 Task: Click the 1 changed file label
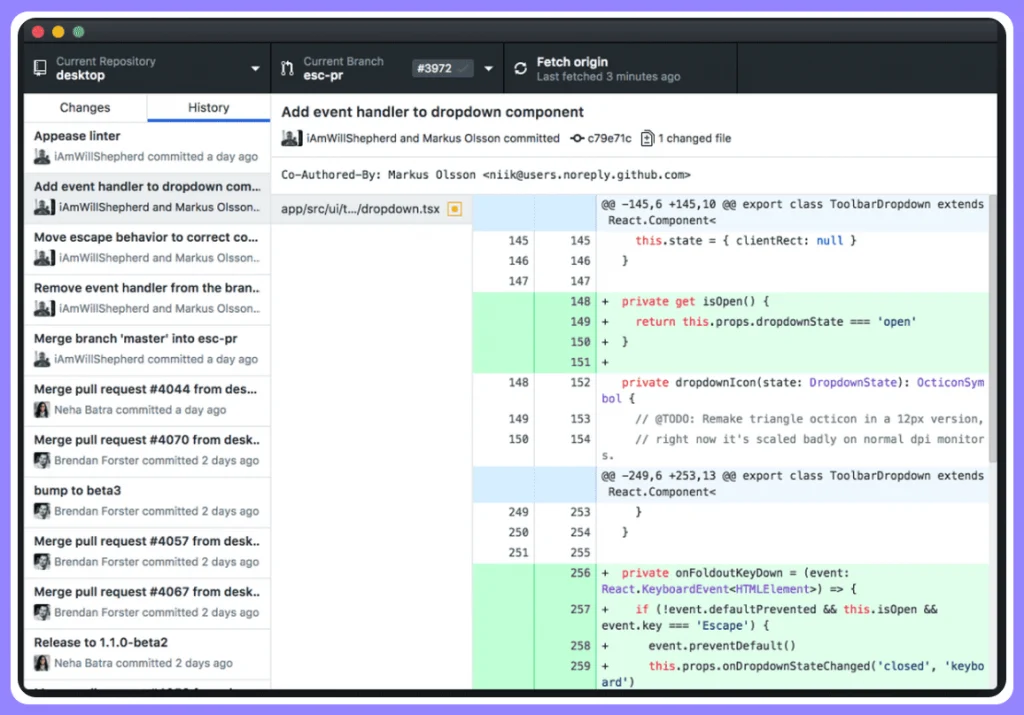pos(694,138)
